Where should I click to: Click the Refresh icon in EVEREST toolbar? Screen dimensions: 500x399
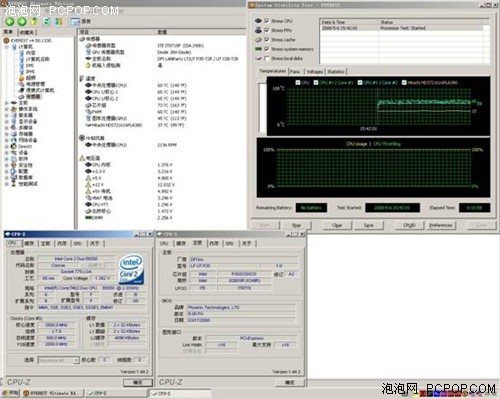tap(47, 22)
